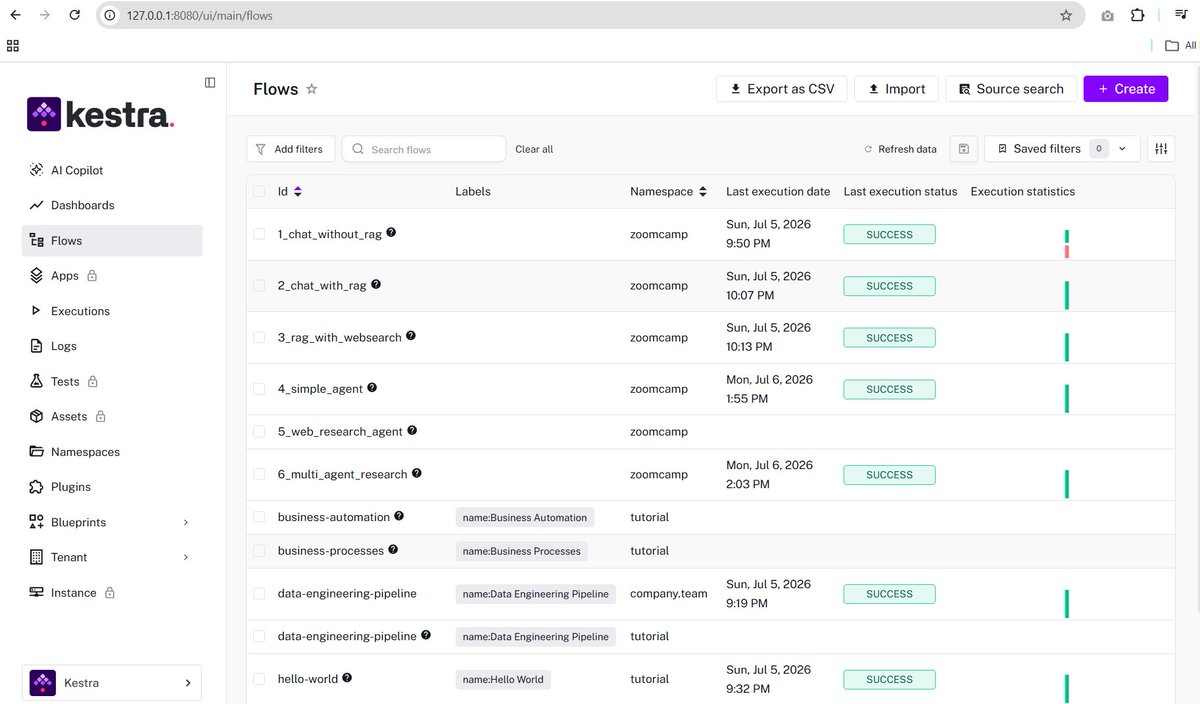Click the browser back arrow
The width and height of the screenshot is (1200, 704).
coord(15,16)
